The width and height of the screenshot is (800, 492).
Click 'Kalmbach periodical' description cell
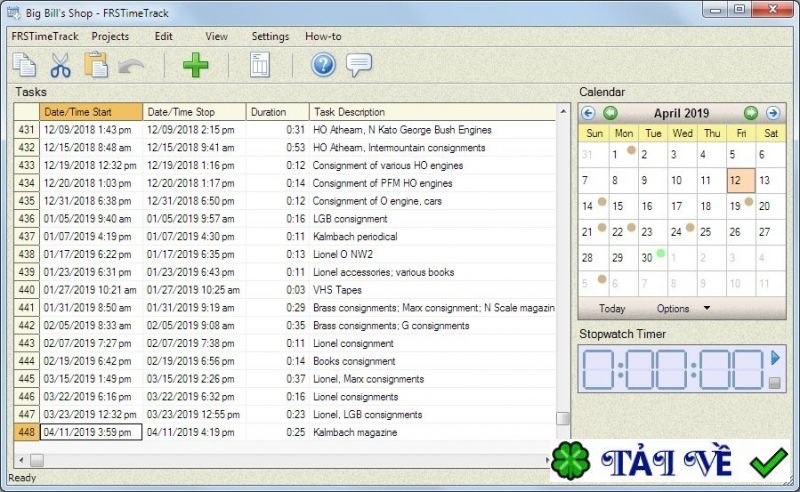[432, 236]
